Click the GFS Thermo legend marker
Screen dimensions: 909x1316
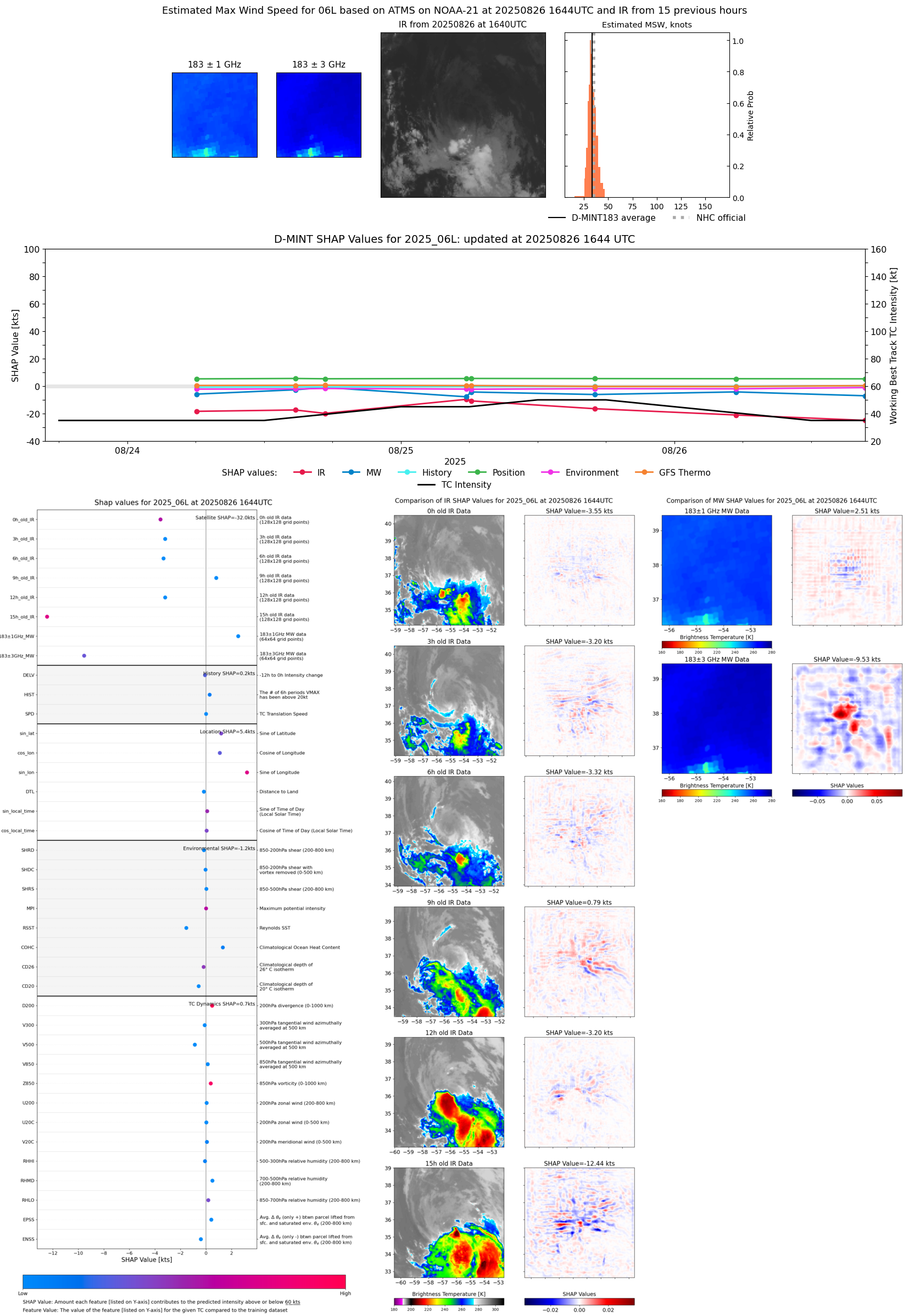click(644, 472)
